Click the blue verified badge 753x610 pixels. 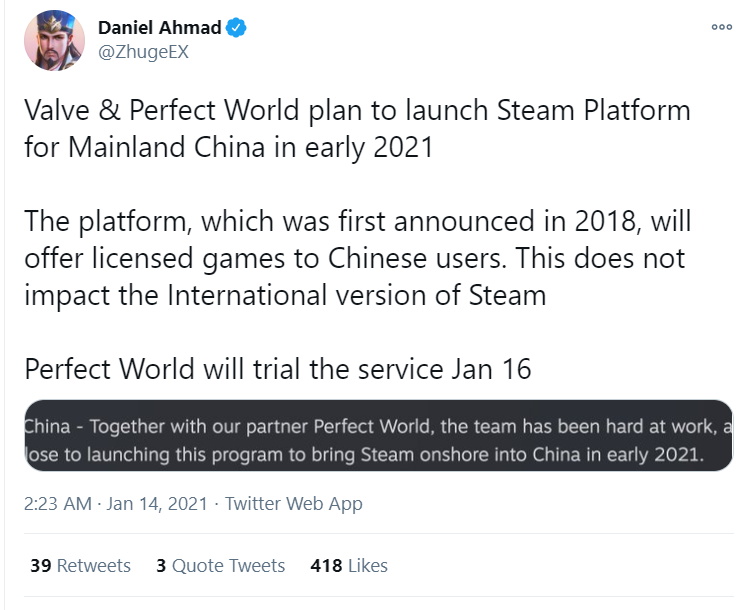pos(236,28)
